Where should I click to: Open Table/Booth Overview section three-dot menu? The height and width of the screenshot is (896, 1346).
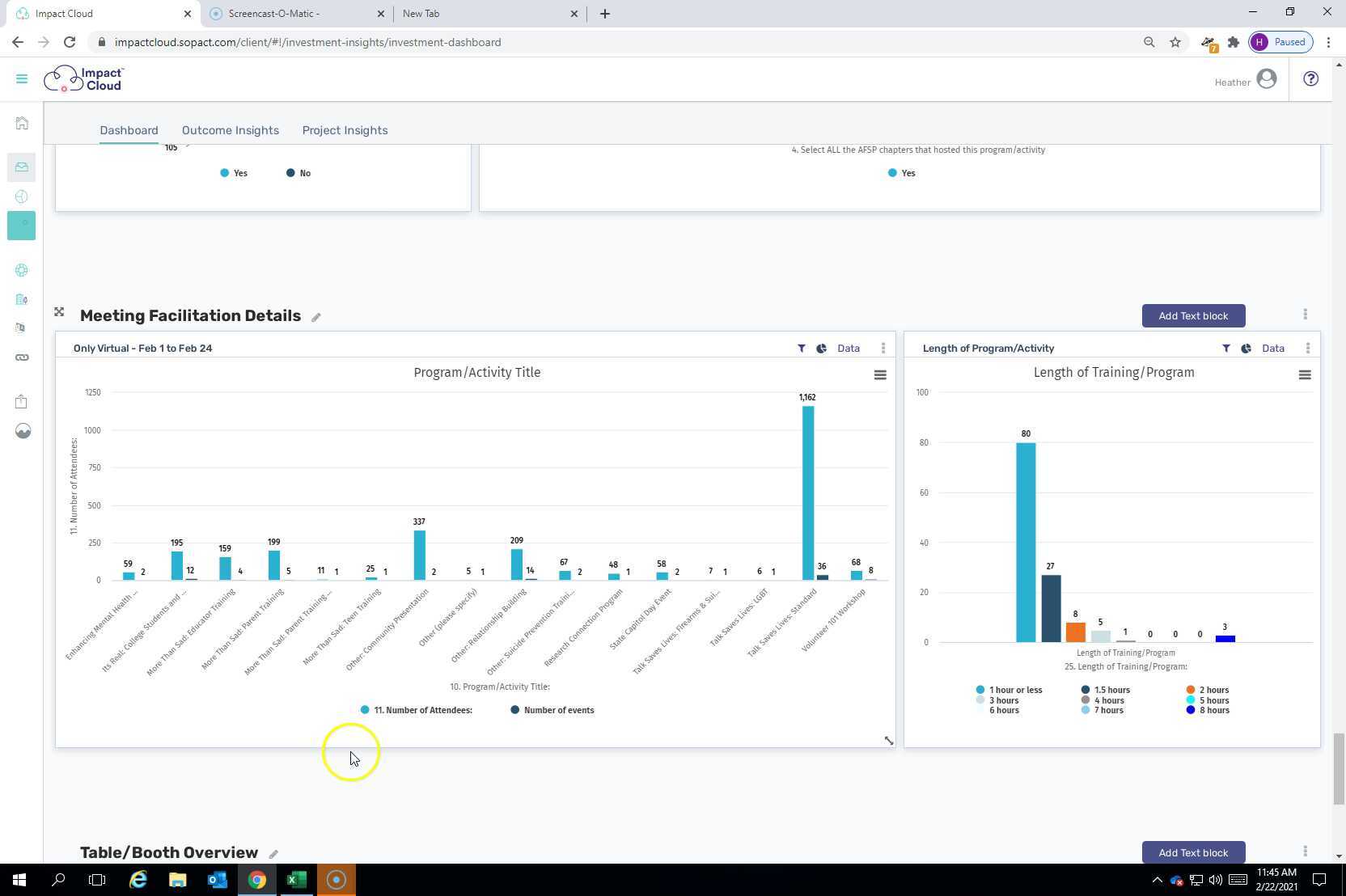click(1305, 852)
